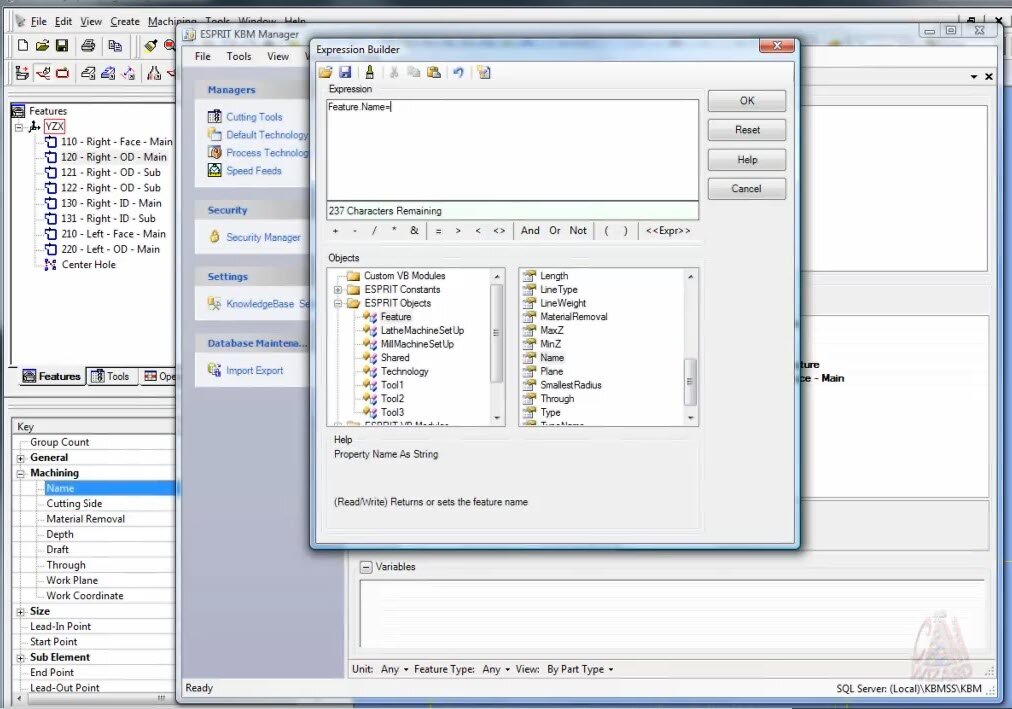
Task: Click the Open file icon in ESPRIT toolbar
Action: pyautogui.click(x=43, y=45)
